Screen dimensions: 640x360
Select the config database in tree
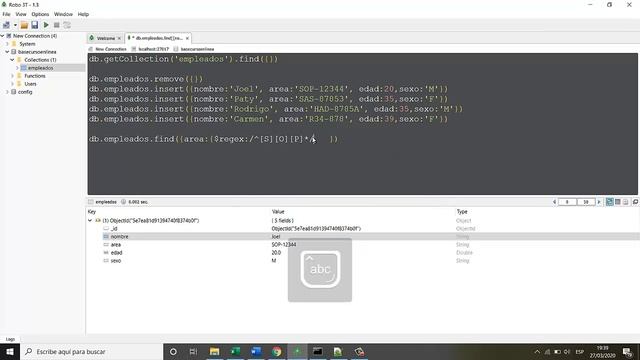24,92
